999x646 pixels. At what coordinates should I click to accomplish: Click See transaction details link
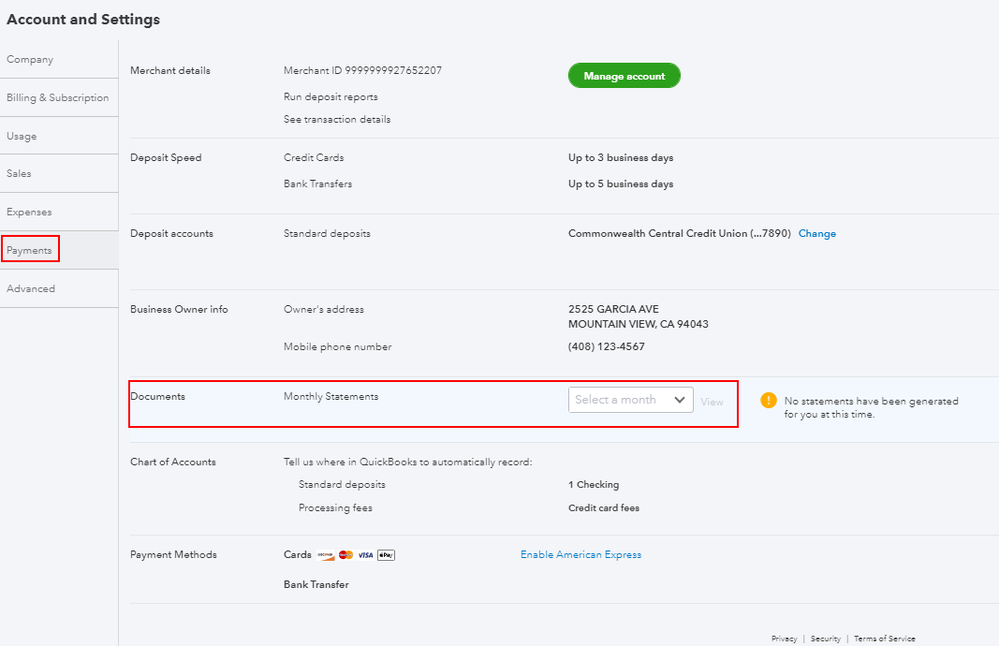tap(337, 120)
